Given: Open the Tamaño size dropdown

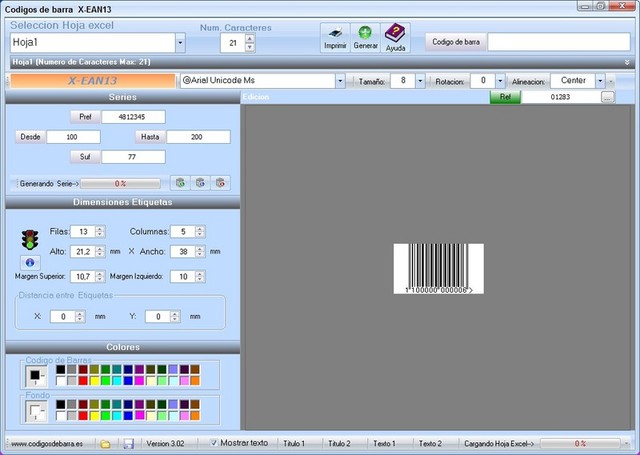Looking at the screenshot, I should pyautogui.click(x=420, y=81).
